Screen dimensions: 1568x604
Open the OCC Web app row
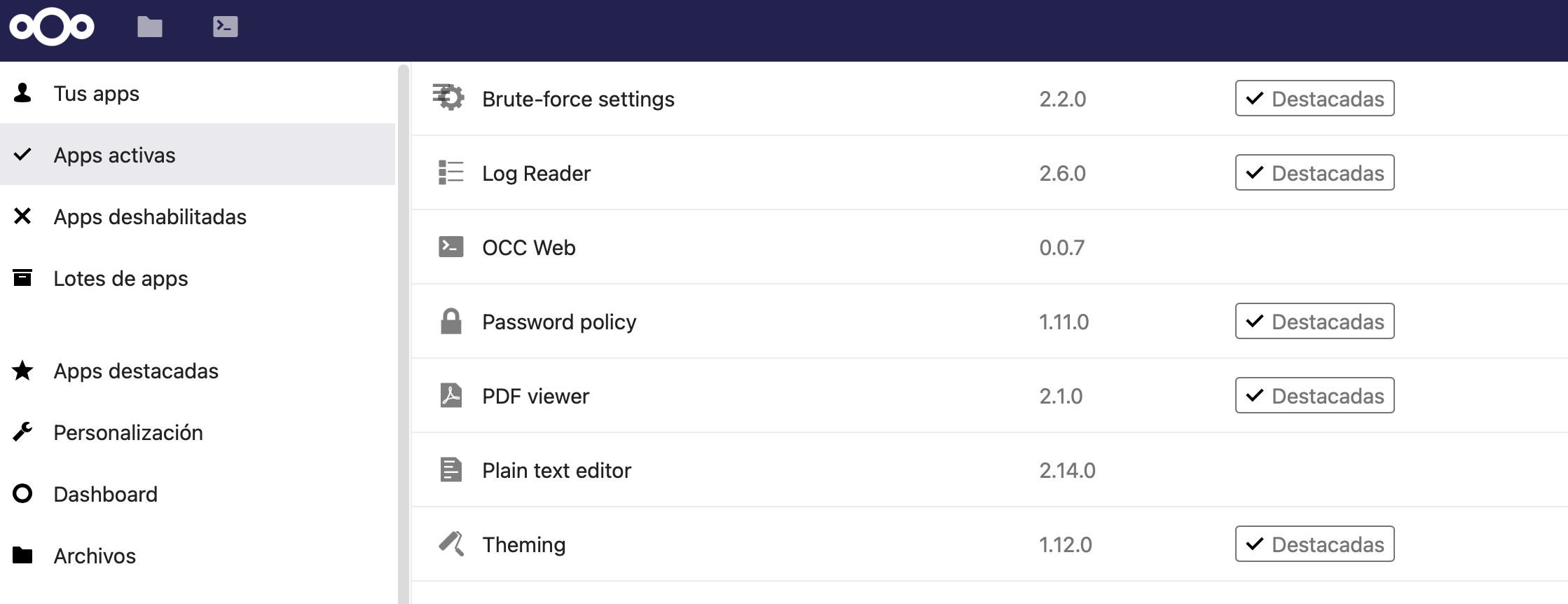click(989, 247)
